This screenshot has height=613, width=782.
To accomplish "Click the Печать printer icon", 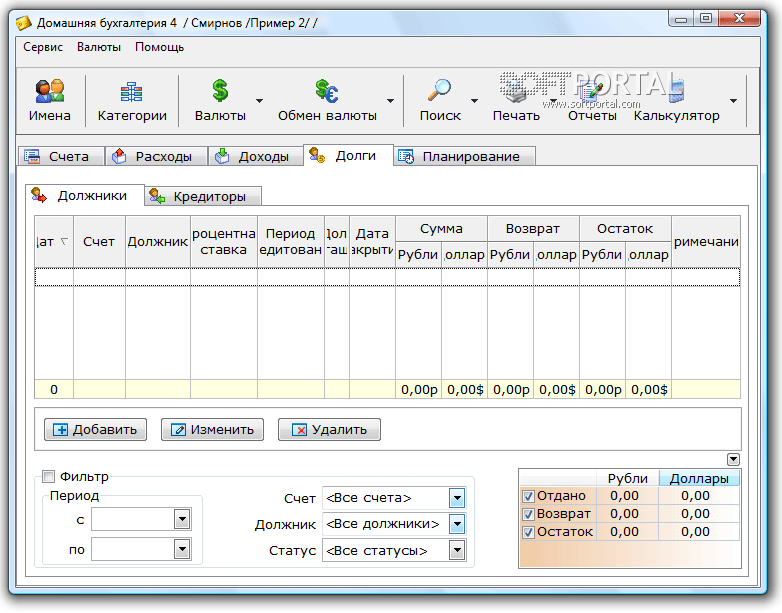I will (x=516, y=92).
